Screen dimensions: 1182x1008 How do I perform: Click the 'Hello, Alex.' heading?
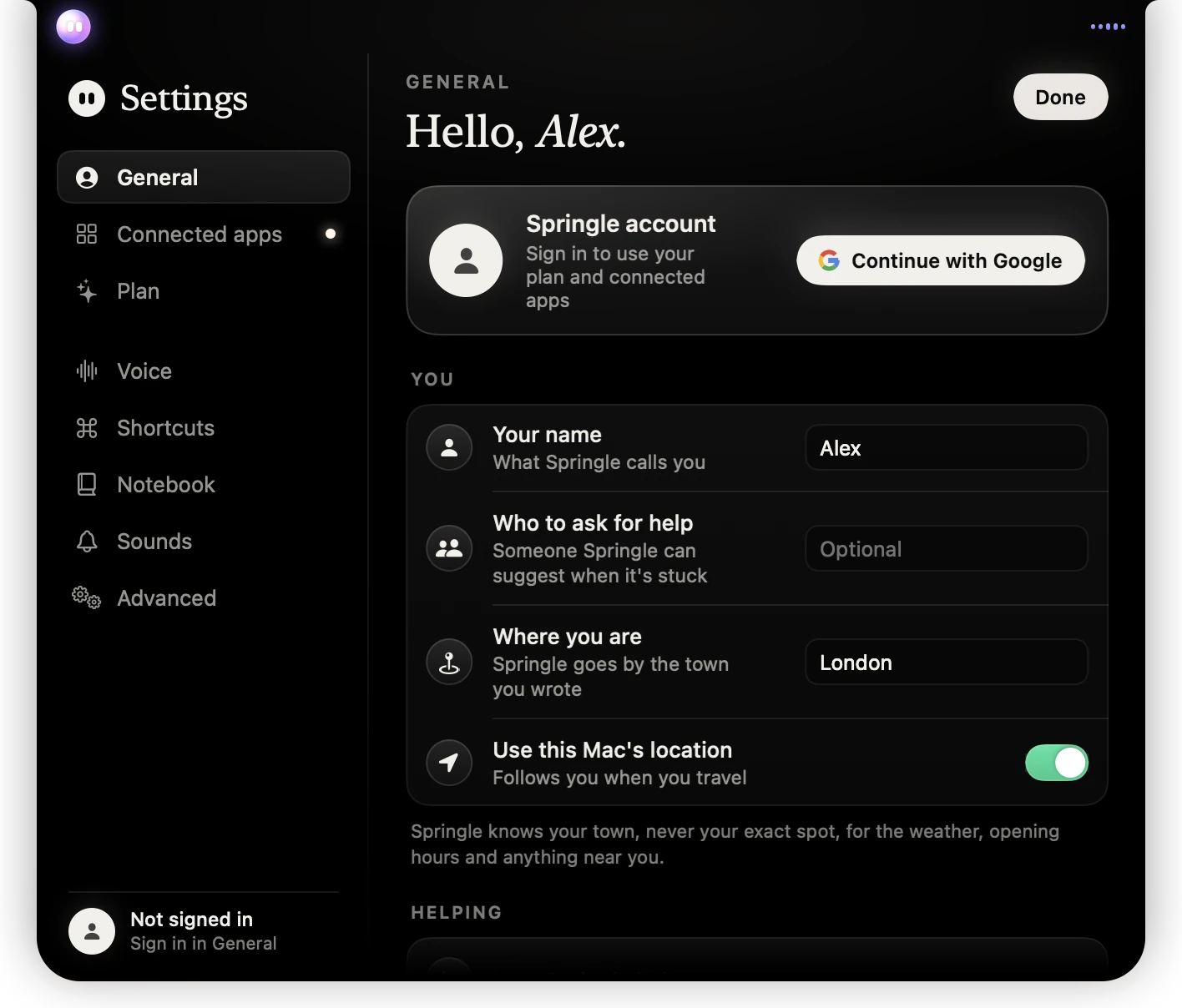516,132
